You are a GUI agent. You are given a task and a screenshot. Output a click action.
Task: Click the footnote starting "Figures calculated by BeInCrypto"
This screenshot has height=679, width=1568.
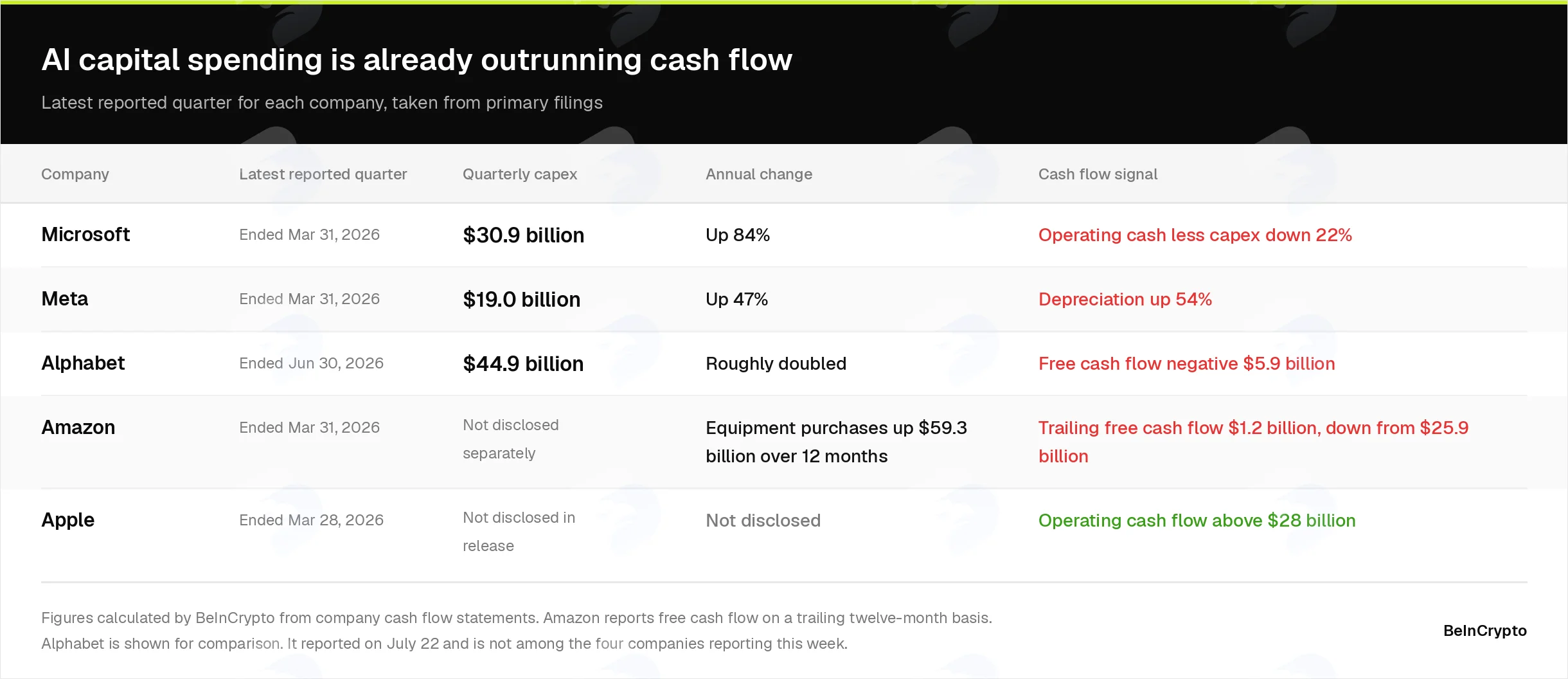[517, 618]
